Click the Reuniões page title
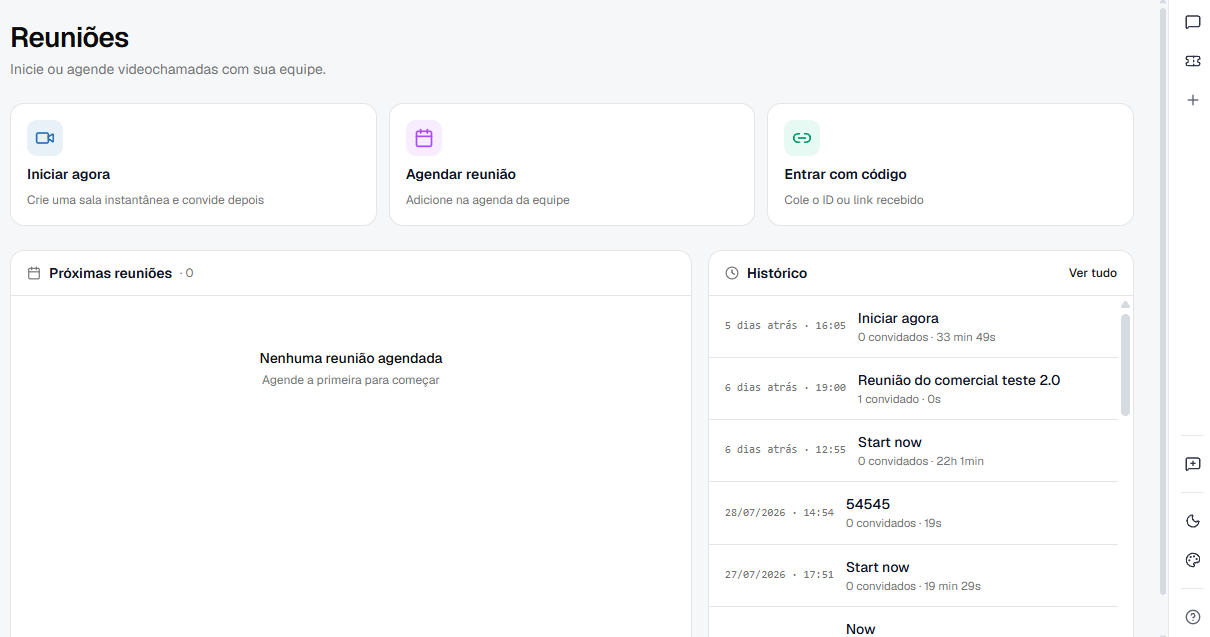 tap(70, 38)
